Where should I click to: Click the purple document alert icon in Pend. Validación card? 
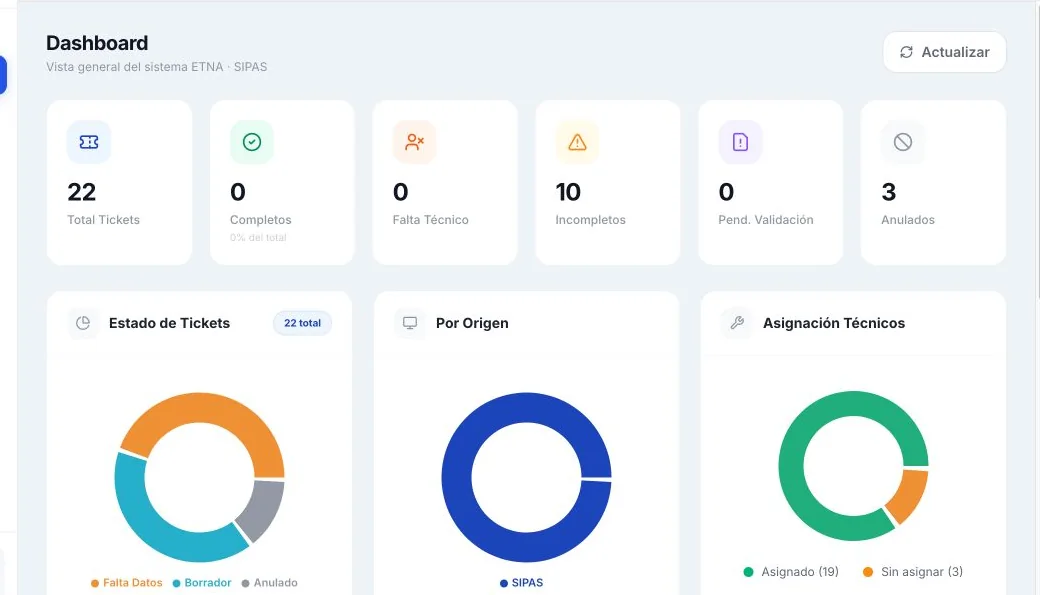click(740, 142)
